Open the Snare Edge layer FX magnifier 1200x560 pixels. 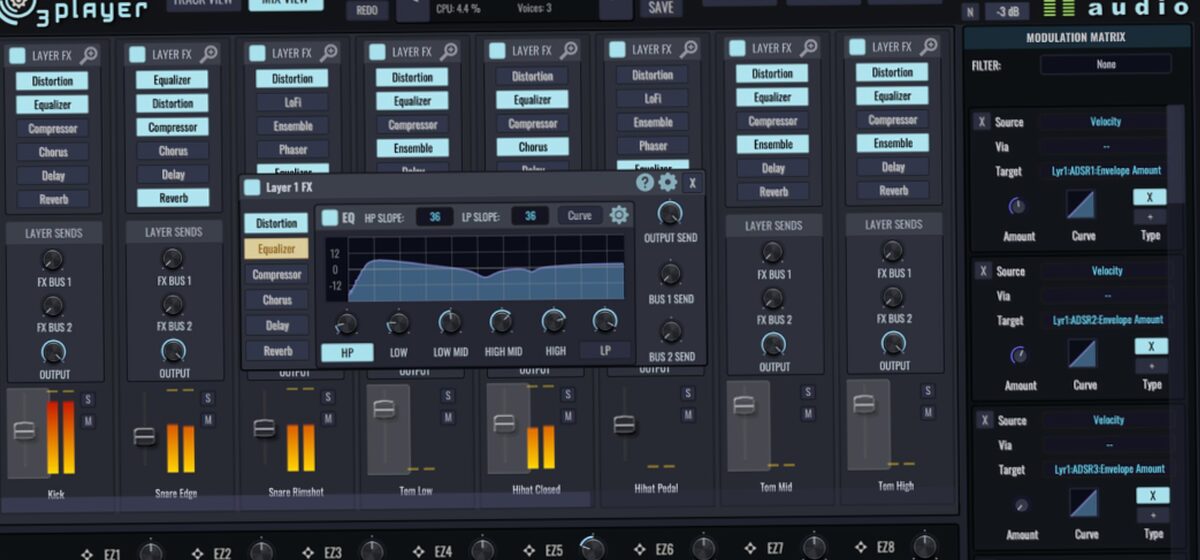click(x=209, y=54)
